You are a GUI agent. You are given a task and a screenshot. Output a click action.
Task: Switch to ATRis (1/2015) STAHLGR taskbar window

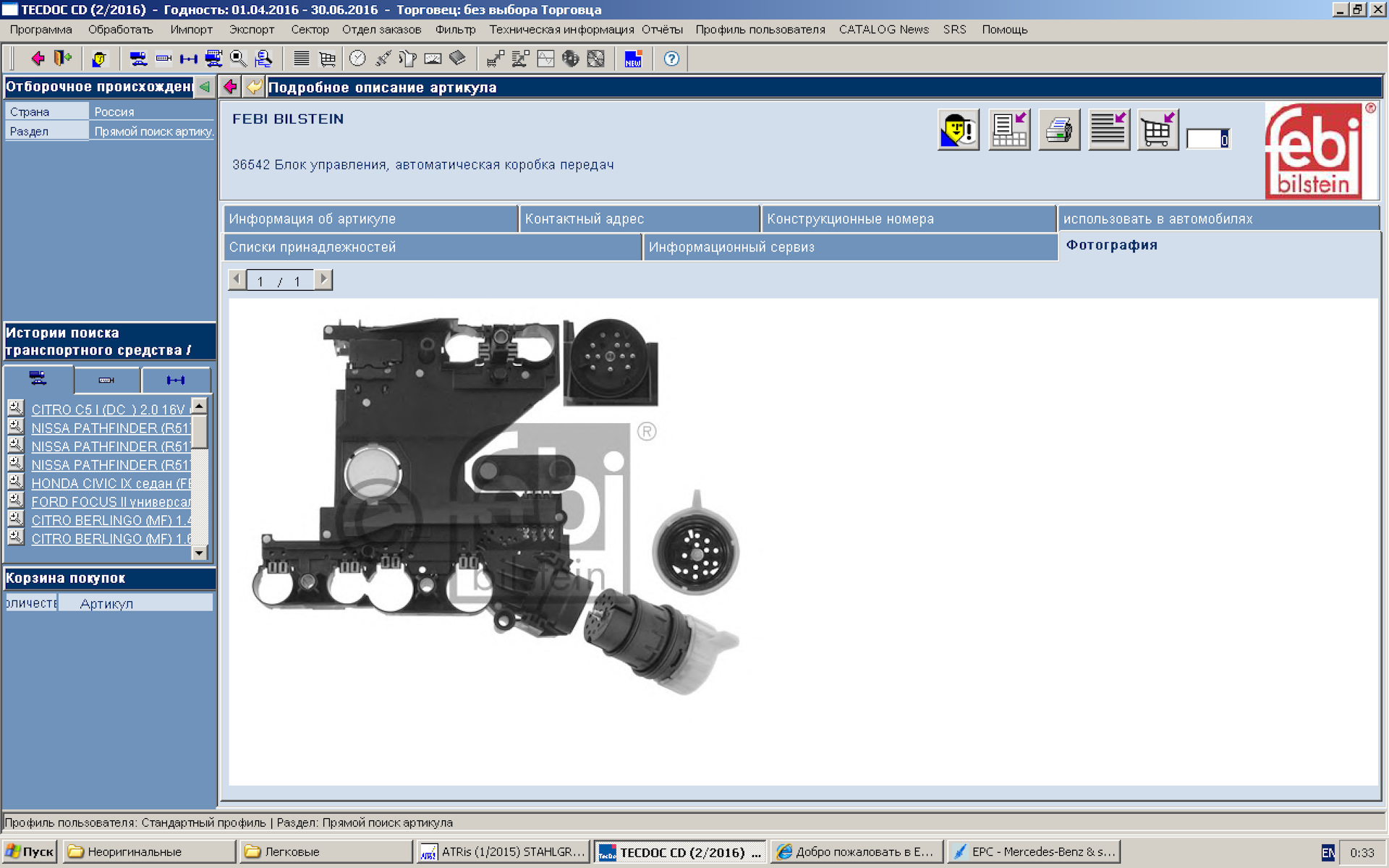coord(504,851)
